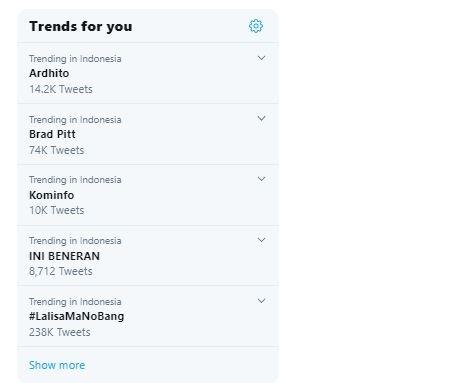
Task: Click the 10K Tweets count
Action: (56, 210)
